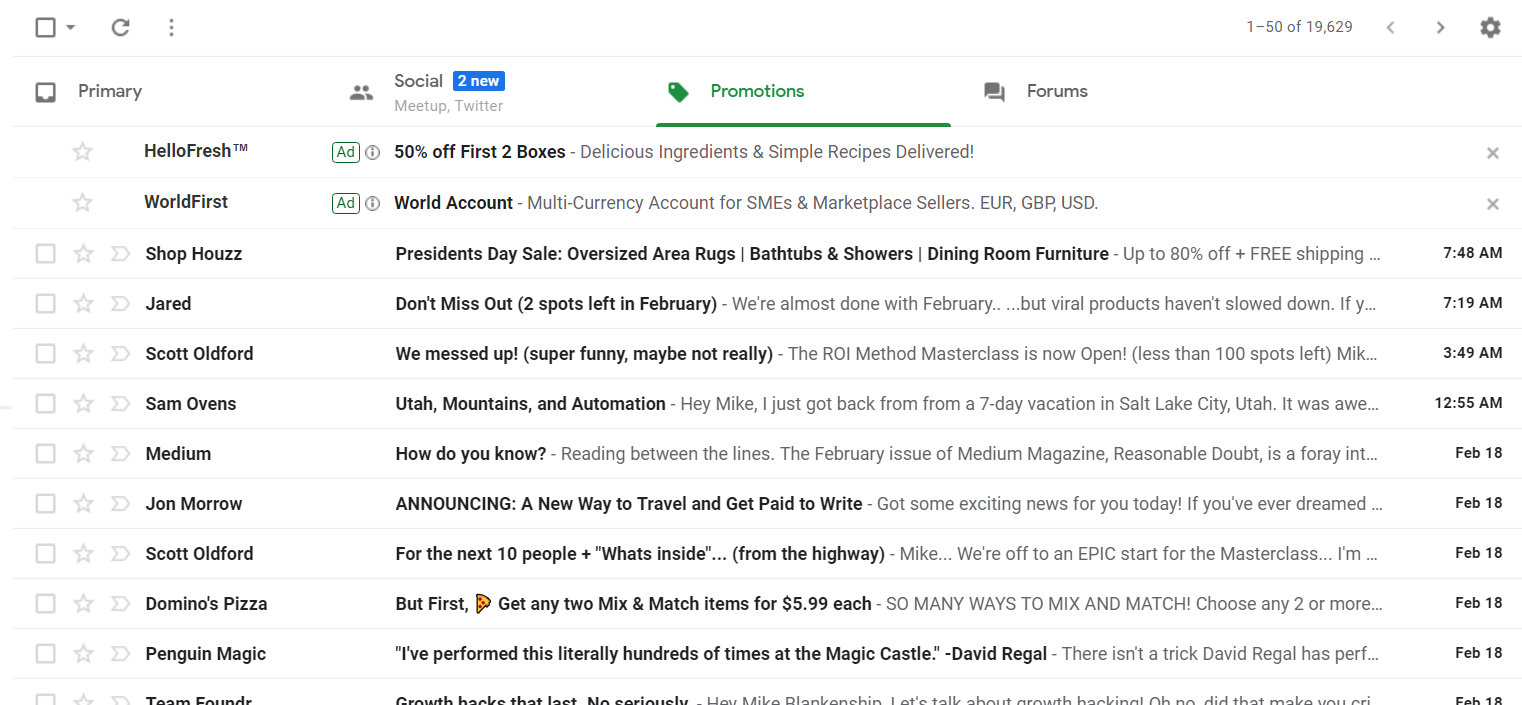
Task: Open the More options three-dot menu
Action: 172,27
